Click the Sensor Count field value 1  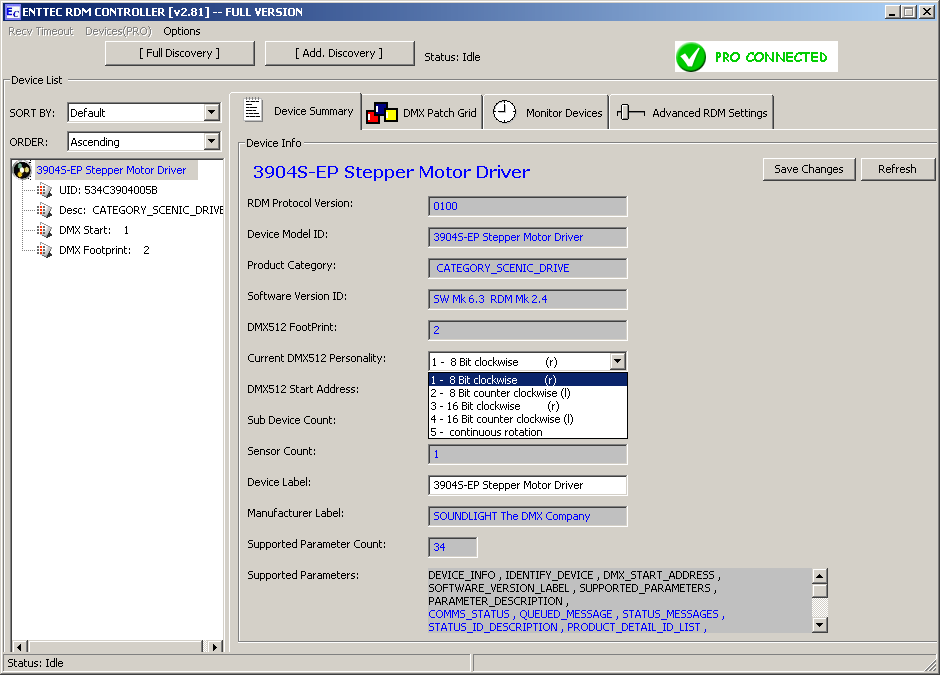tap(528, 454)
